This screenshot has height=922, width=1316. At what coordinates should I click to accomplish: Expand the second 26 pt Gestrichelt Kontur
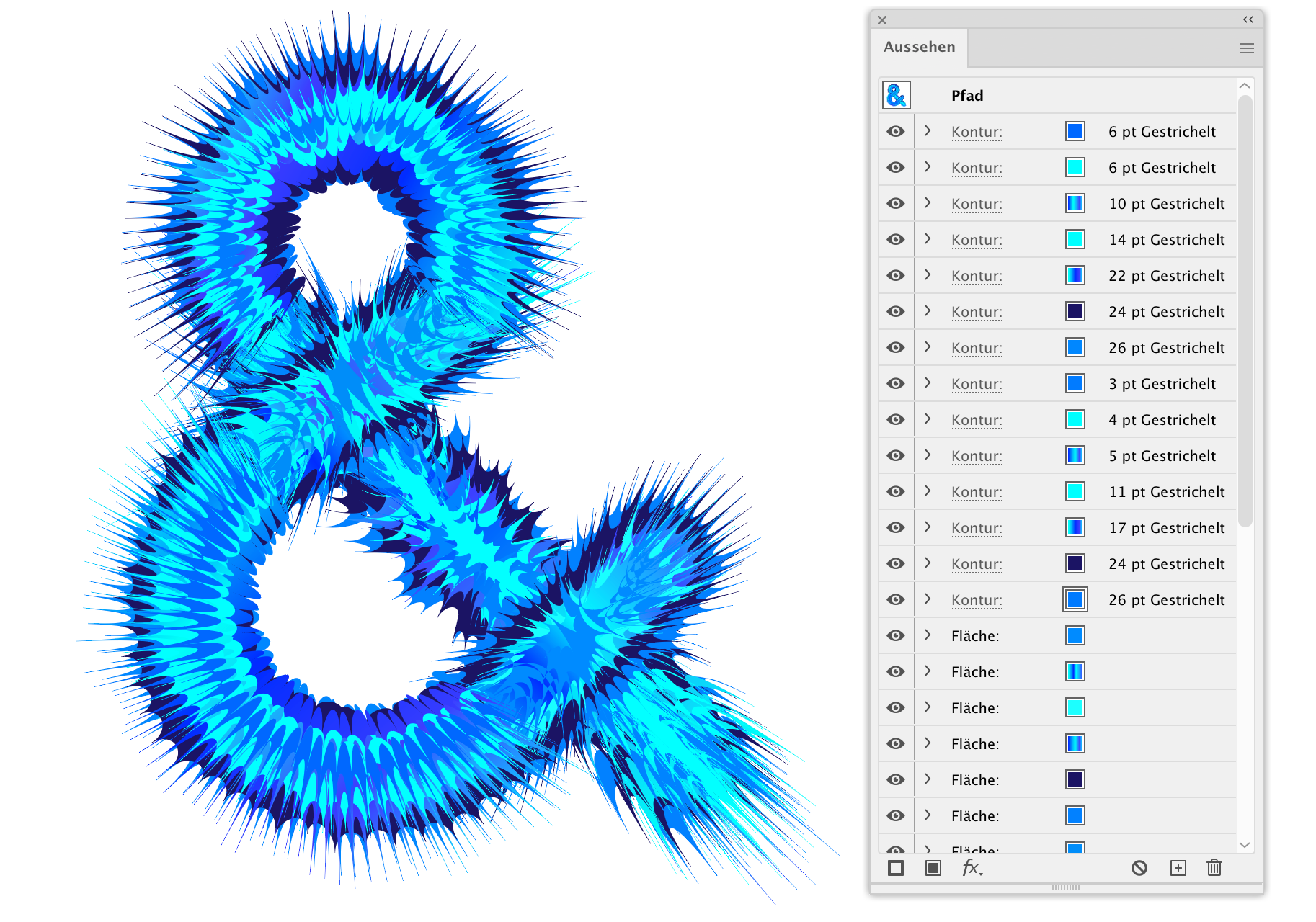928,599
